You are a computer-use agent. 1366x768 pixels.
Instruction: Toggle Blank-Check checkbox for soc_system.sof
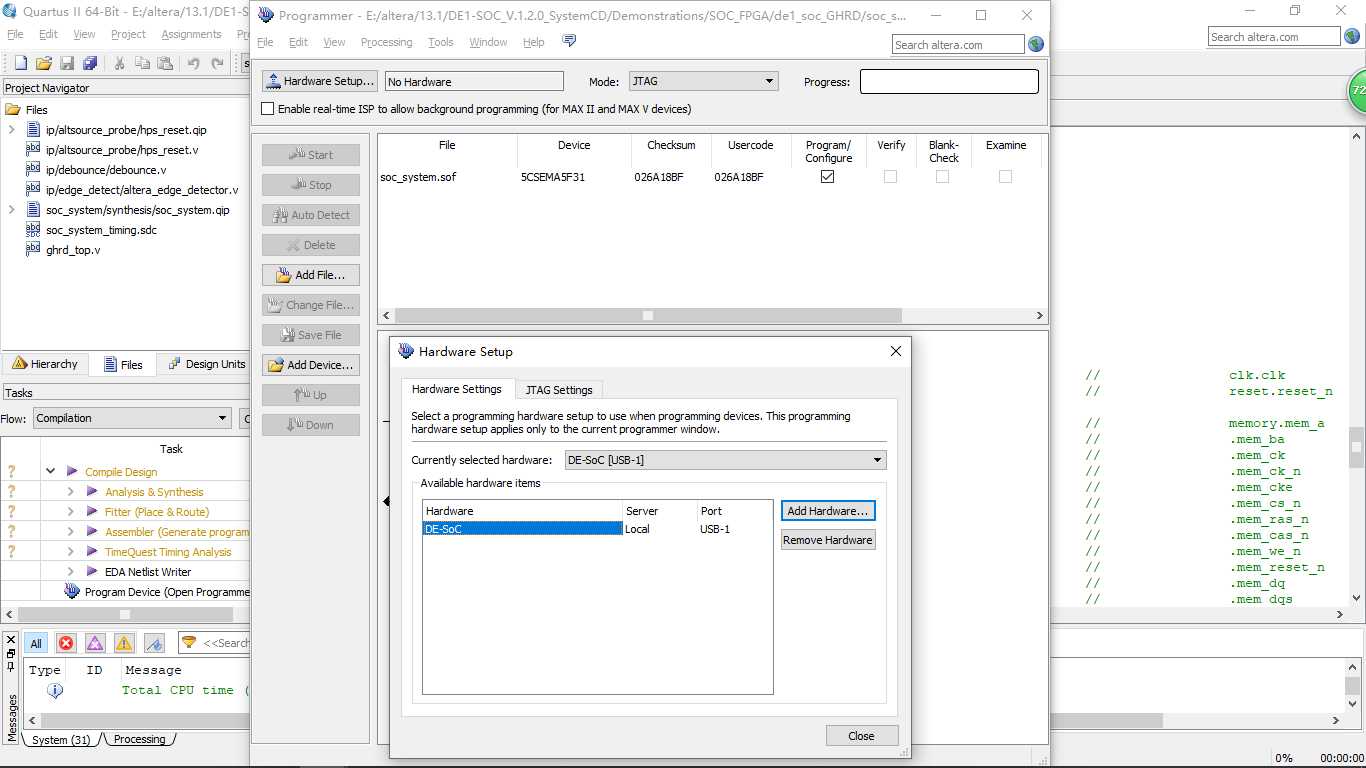942,176
